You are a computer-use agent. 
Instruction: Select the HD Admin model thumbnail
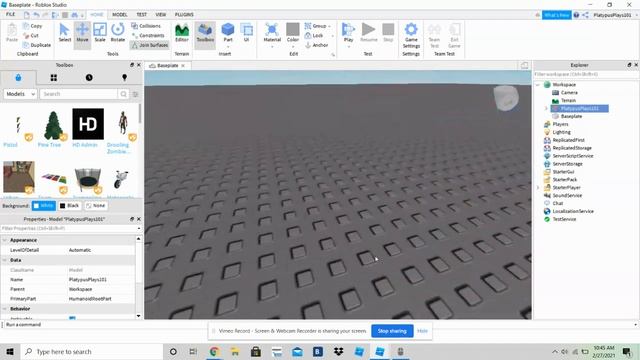pos(88,124)
